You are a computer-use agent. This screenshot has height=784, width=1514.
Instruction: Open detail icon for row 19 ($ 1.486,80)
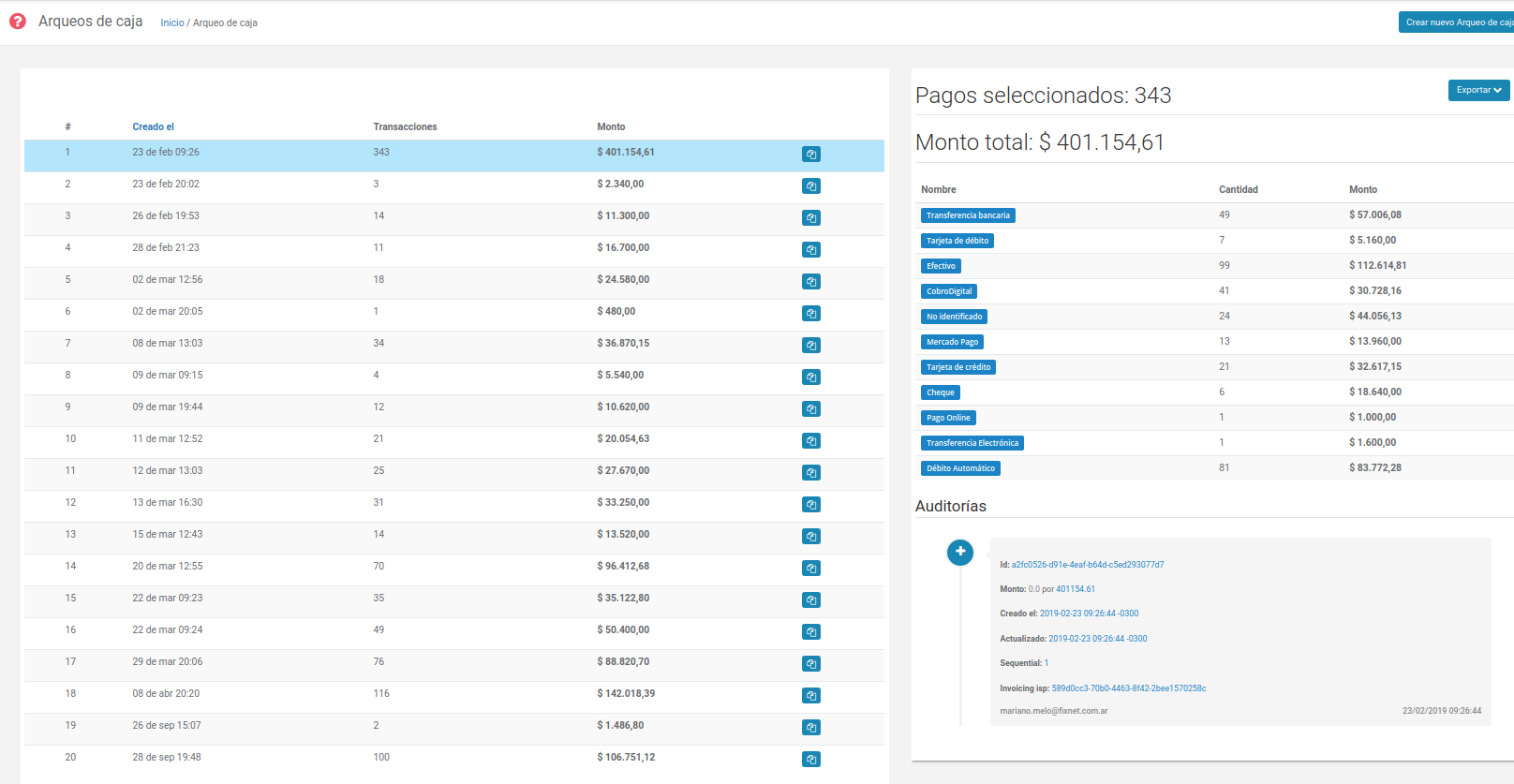pyautogui.click(x=811, y=728)
